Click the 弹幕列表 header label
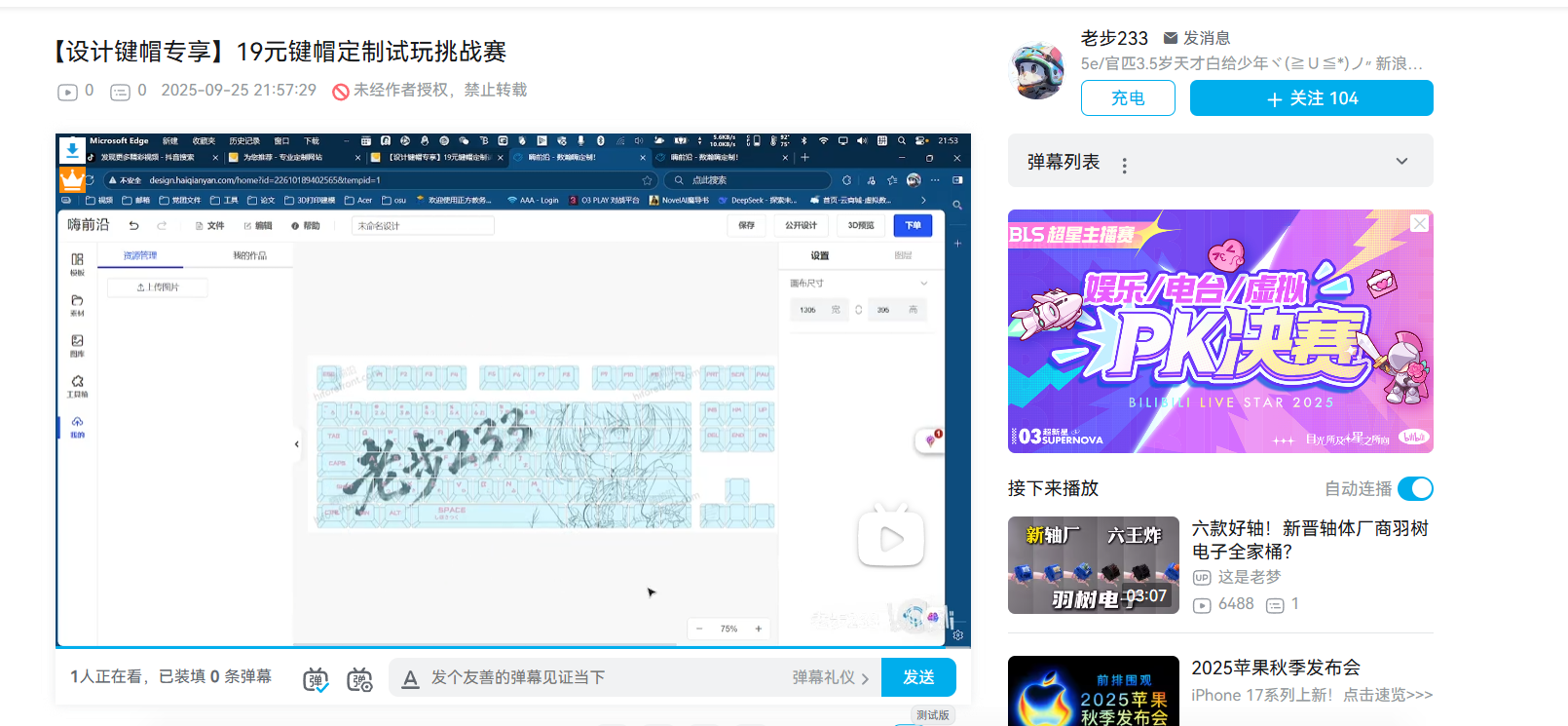 pyautogui.click(x=1064, y=162)
